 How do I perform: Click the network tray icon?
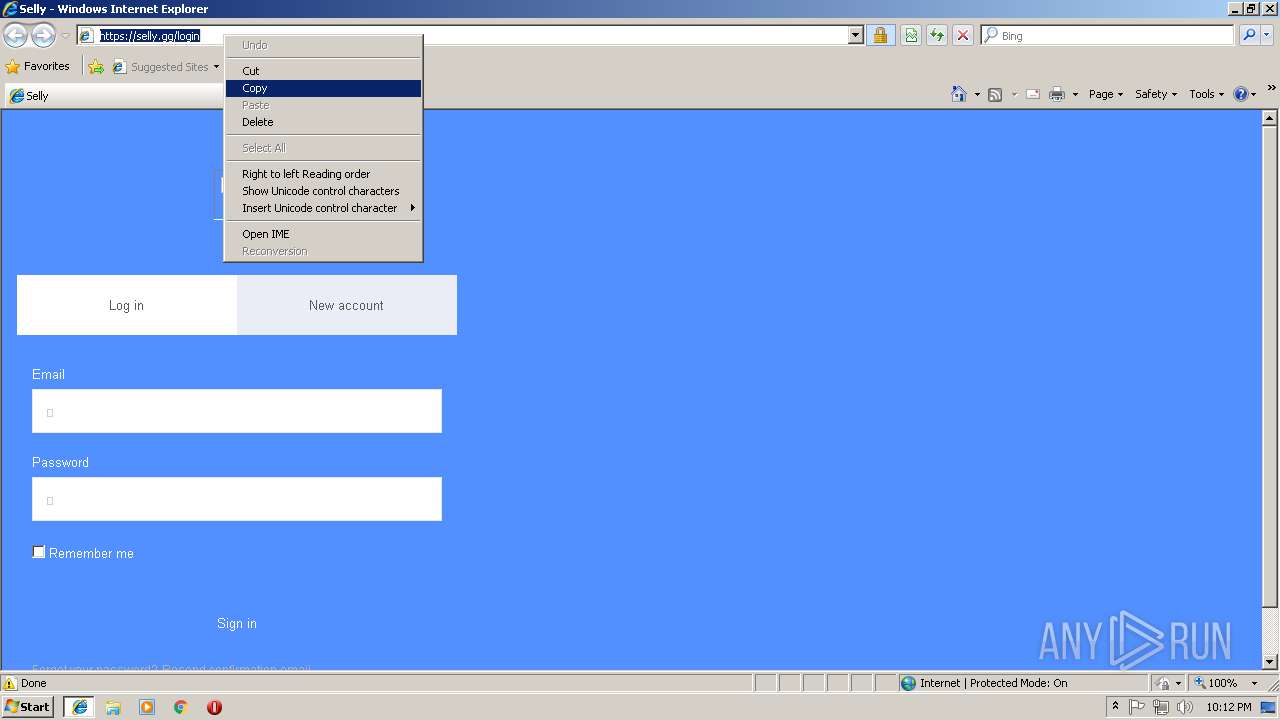tap(1161, 707)
